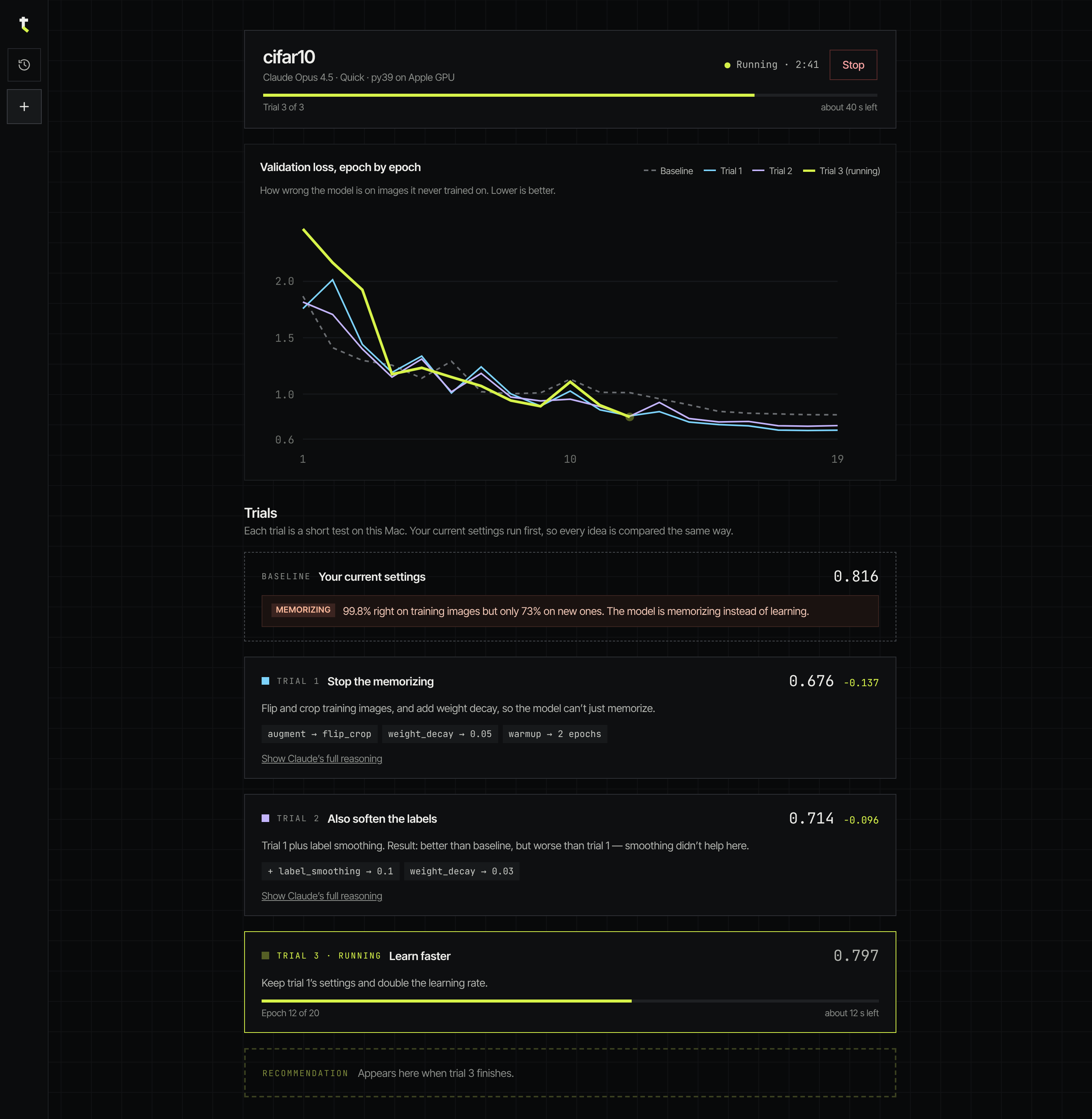
Task: Click the overall trial progress bar
Action: (570, 95)
